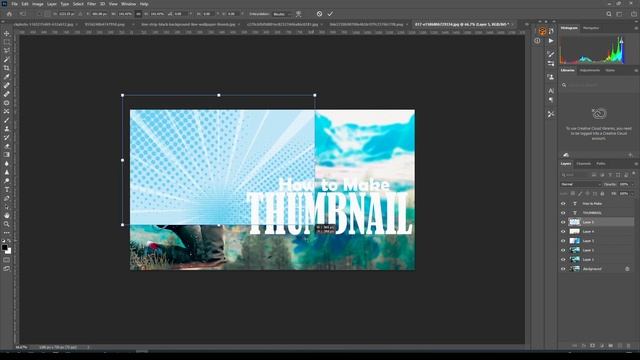The image size is (640, 360).
Task: Toggle visibility of Layer 5
Action: (x=563, y=222)
